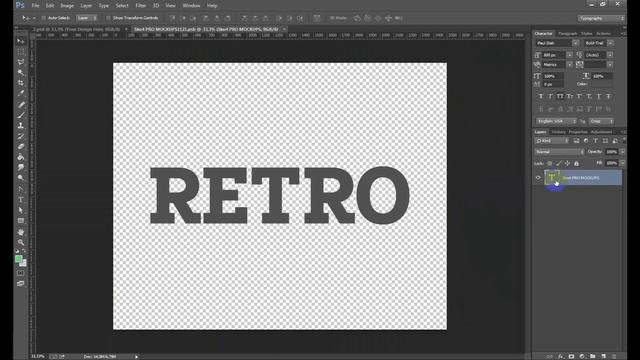This screenshot has width=640, height=360.
Task: Open the leading (Auto) dropdown
Action: (610, 55)
